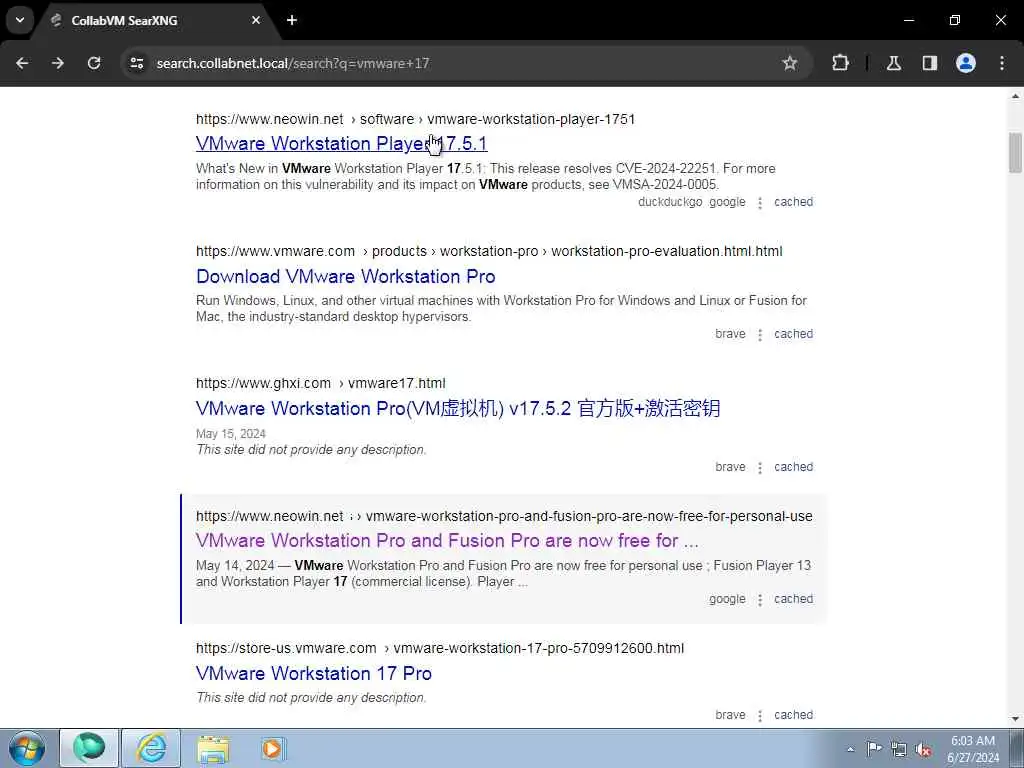Viewport: 1024px width, 768px height.
Task: Launch Windows Media Player from taskbar
Action: coord(272,748)
